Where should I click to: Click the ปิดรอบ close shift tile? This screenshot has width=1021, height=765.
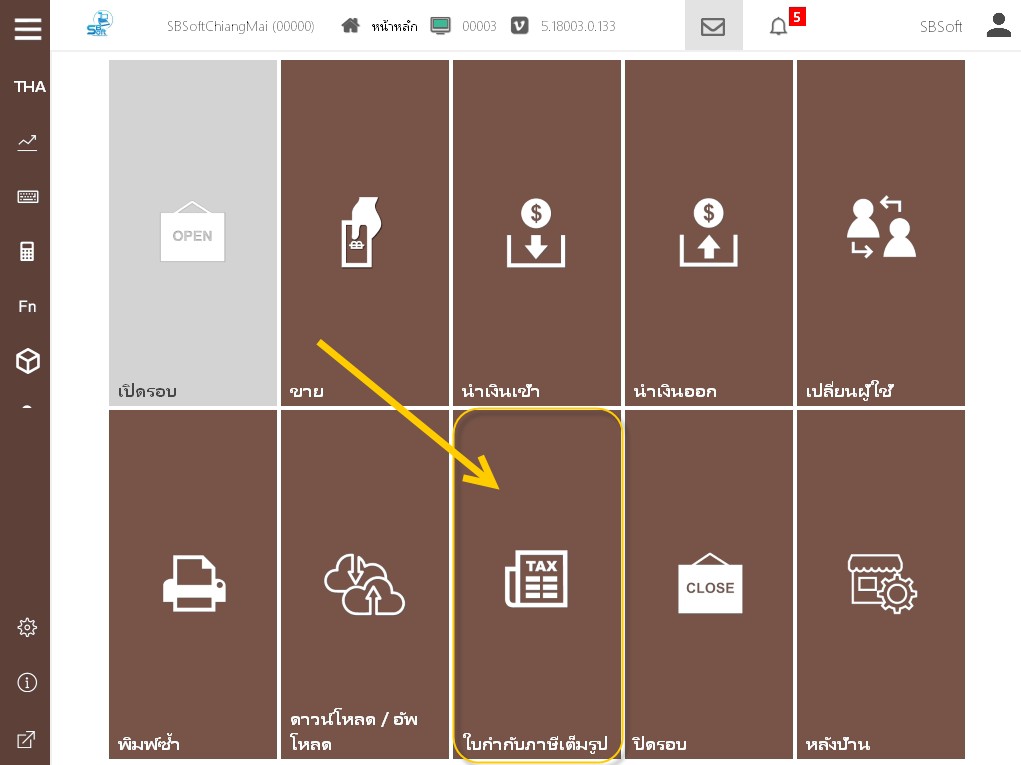tap(709, 584)
